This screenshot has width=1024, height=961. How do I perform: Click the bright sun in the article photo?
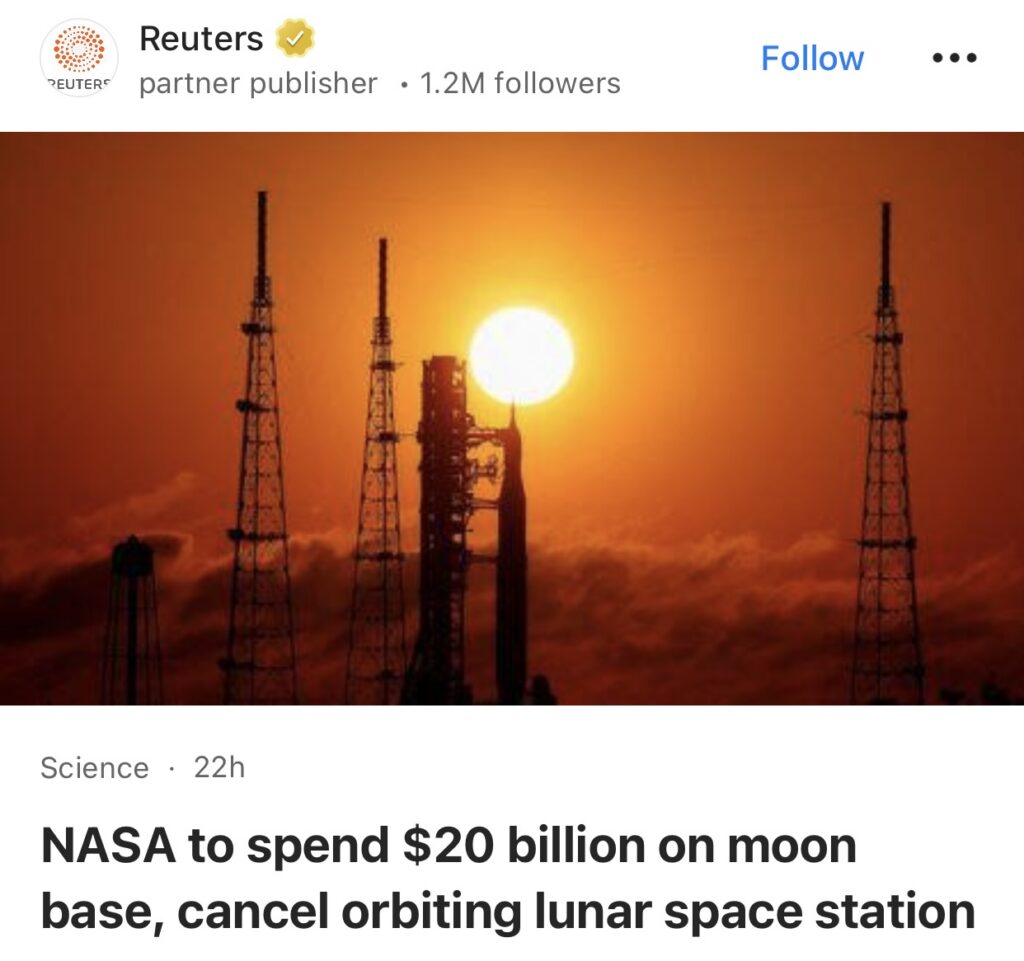tap(521, 356)
